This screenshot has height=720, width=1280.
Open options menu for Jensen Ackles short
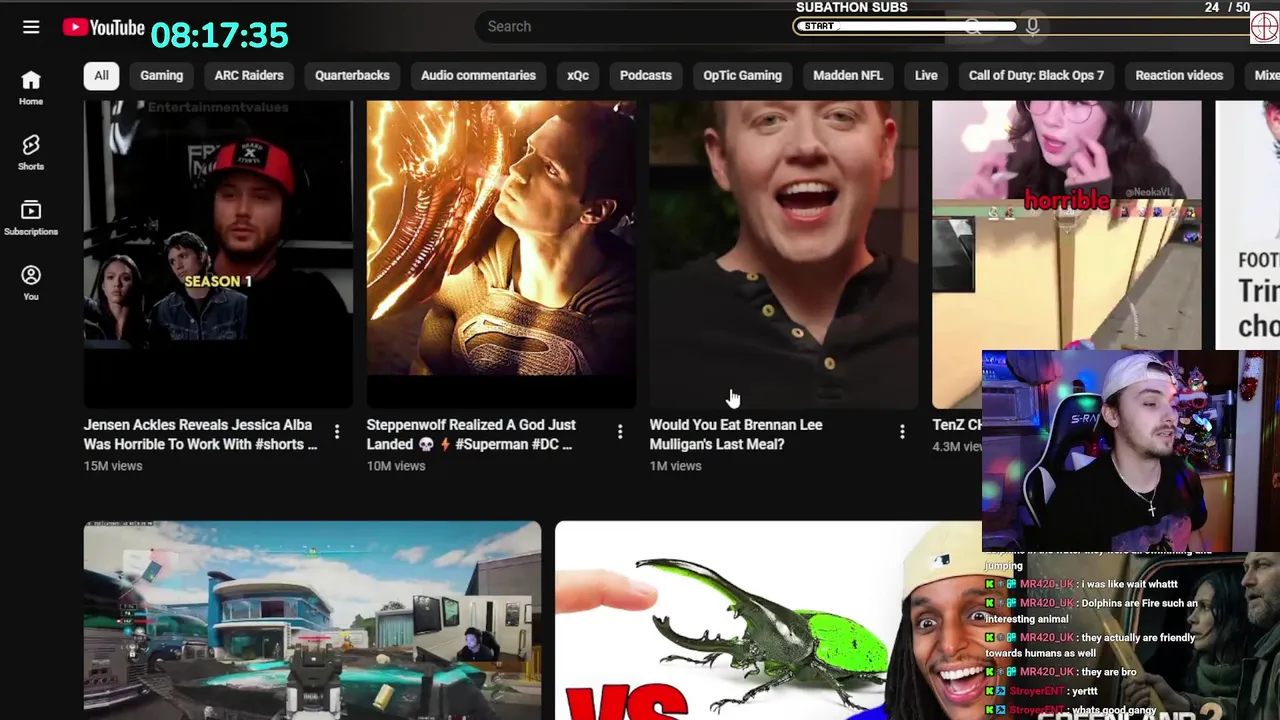coord(337,432)
